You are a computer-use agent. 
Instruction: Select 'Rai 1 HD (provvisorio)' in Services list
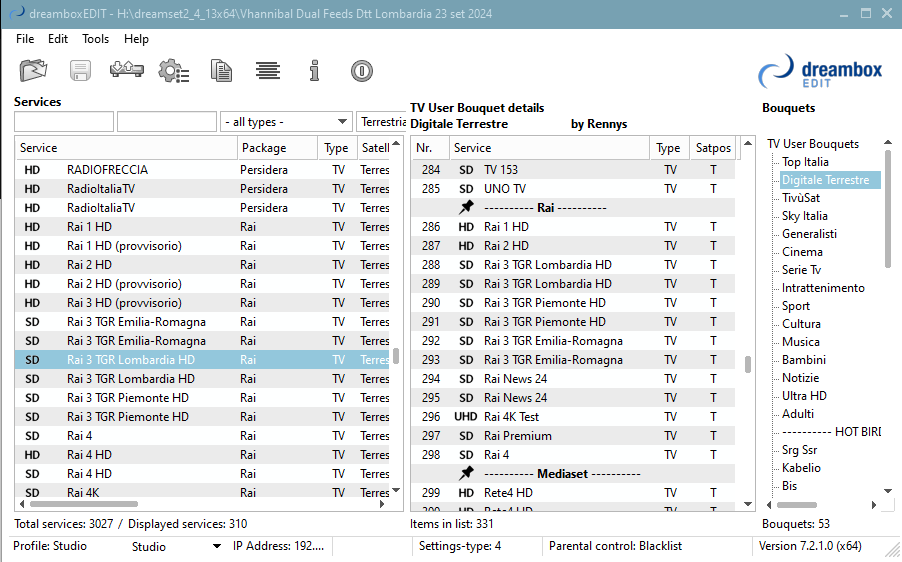point(202,246)
